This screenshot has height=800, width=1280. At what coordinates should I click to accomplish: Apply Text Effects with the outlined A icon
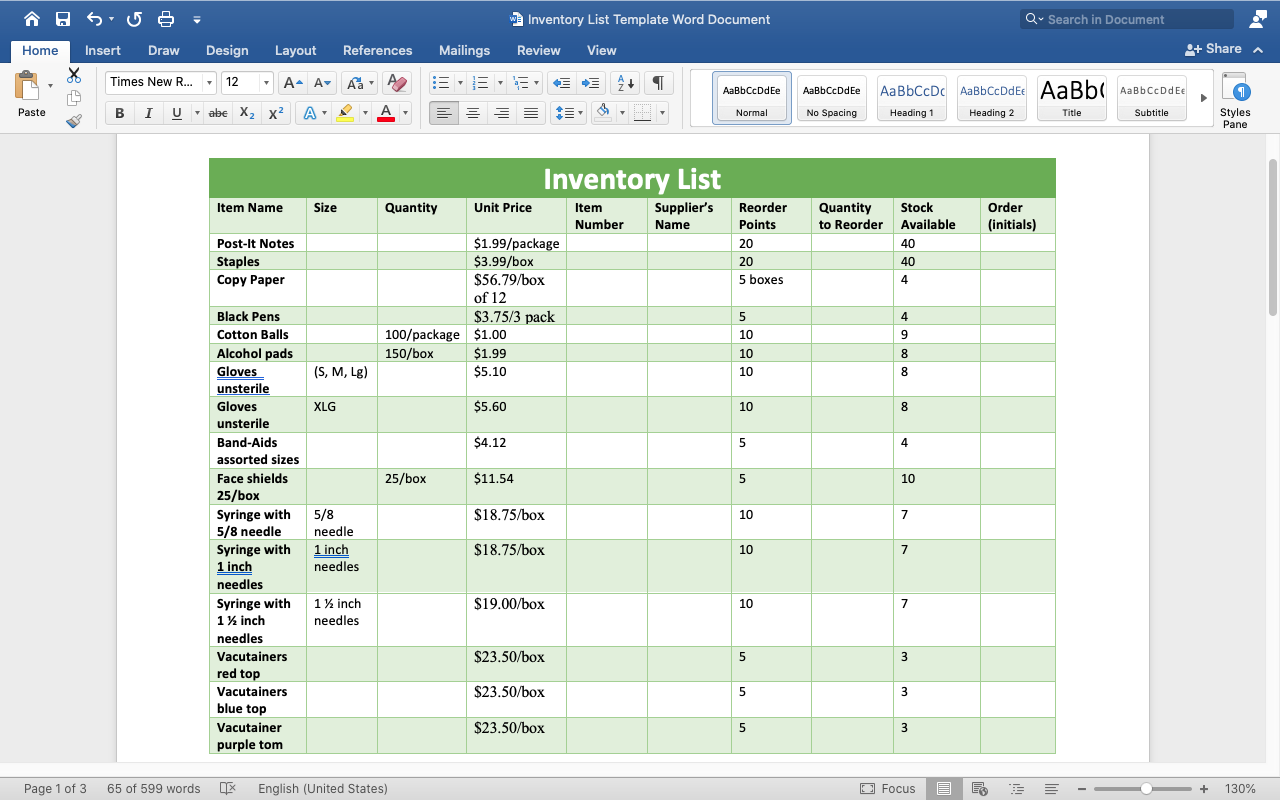[x=309, y=113]
